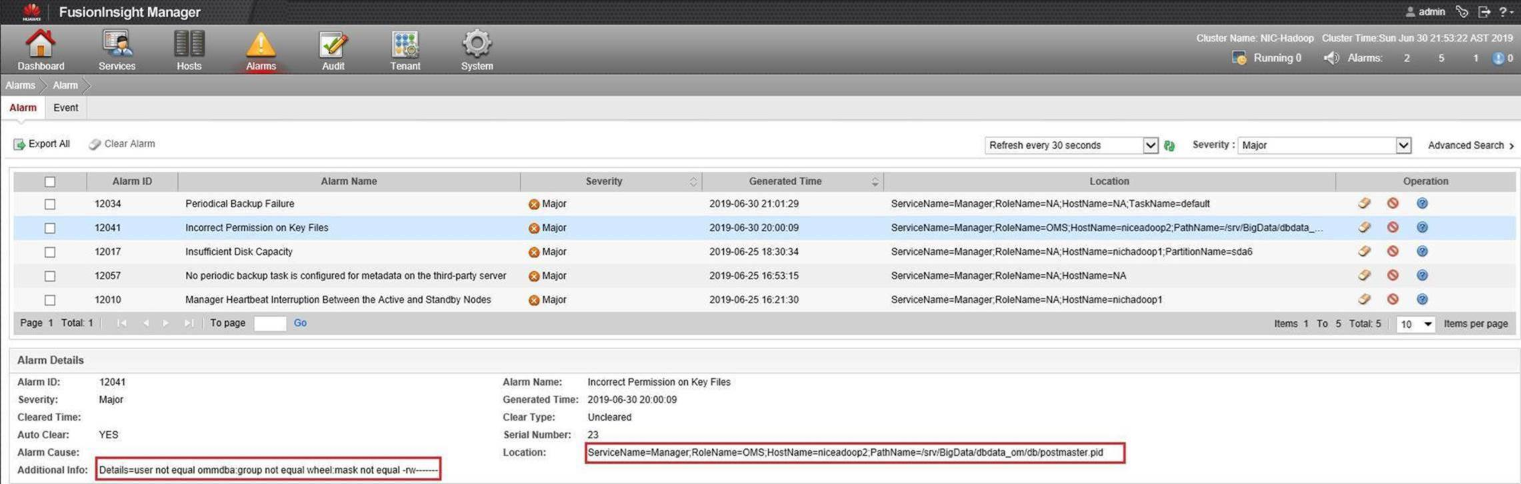Check the box for alarm 12041
The image size is (1521, 484).
50,228
